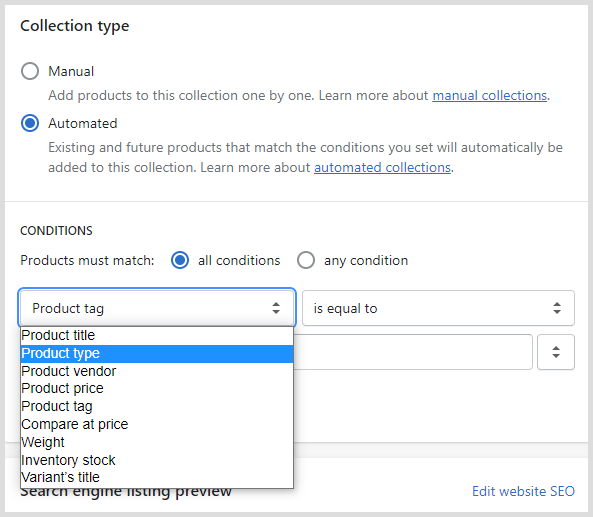Pick 'Variant's title' from the dropdown list
Screen dimensions: 593x517
157,477
